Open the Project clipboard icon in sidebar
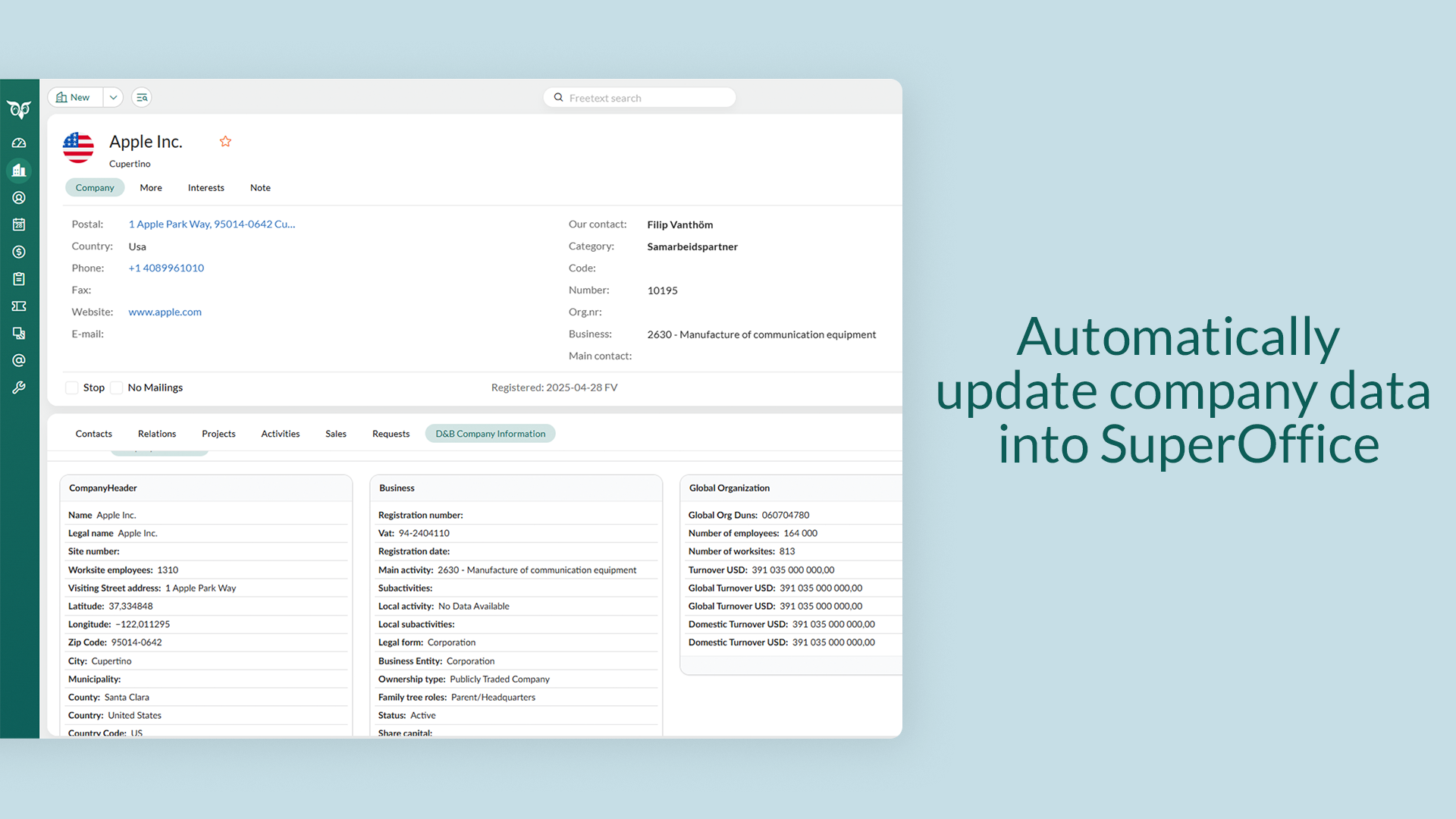The height and width of the screenshot is (819, 1456). coord(19,279)
